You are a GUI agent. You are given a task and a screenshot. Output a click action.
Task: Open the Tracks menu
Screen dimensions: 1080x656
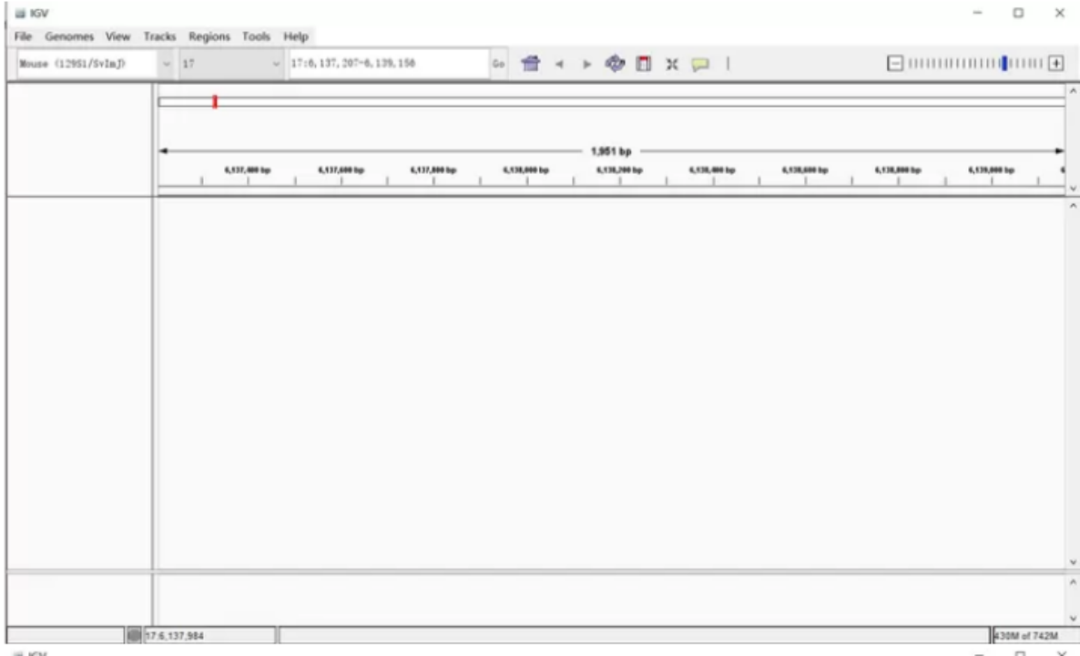pos(159,37)
